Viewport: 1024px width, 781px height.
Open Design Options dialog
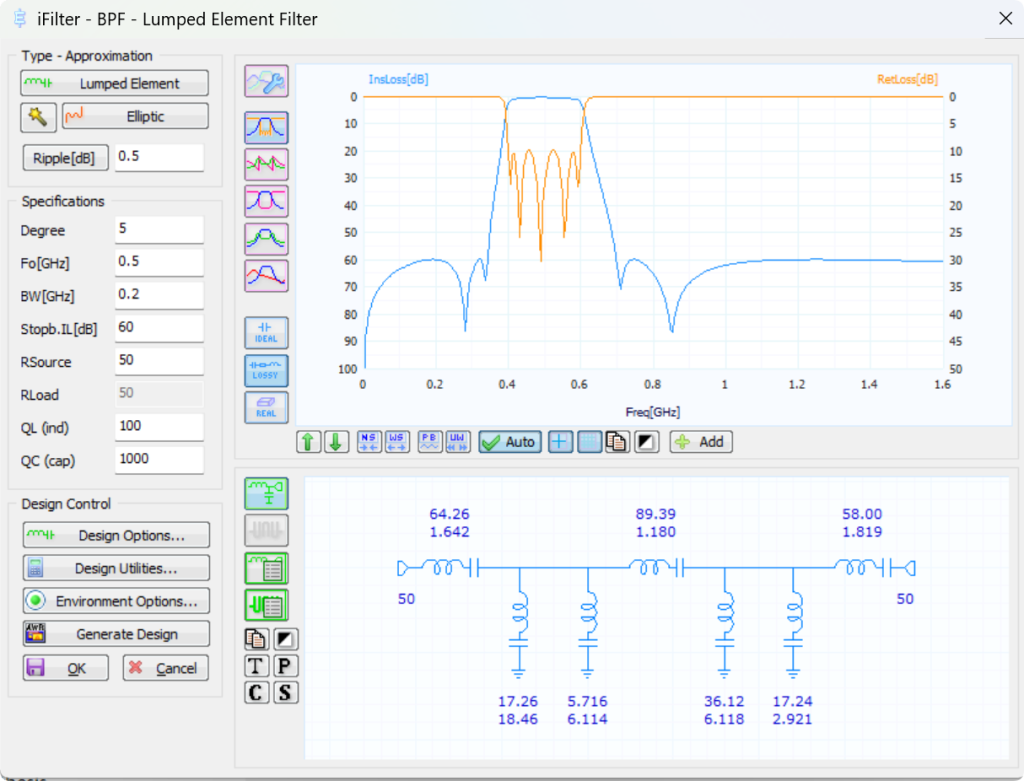pyautogui.click(x=116, y=535)
